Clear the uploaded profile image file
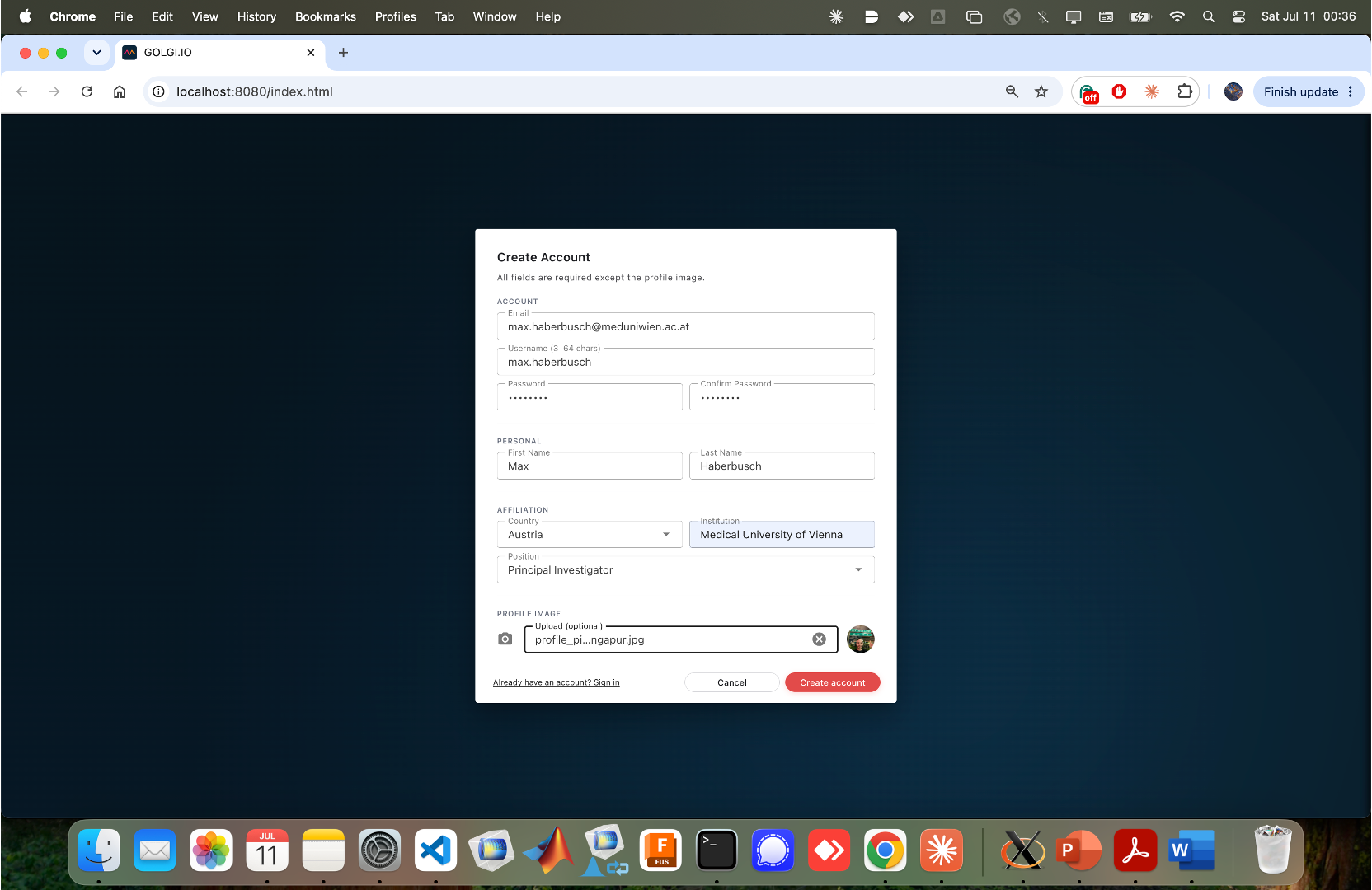The image size is (1372, 890). (x=819, y=639)
